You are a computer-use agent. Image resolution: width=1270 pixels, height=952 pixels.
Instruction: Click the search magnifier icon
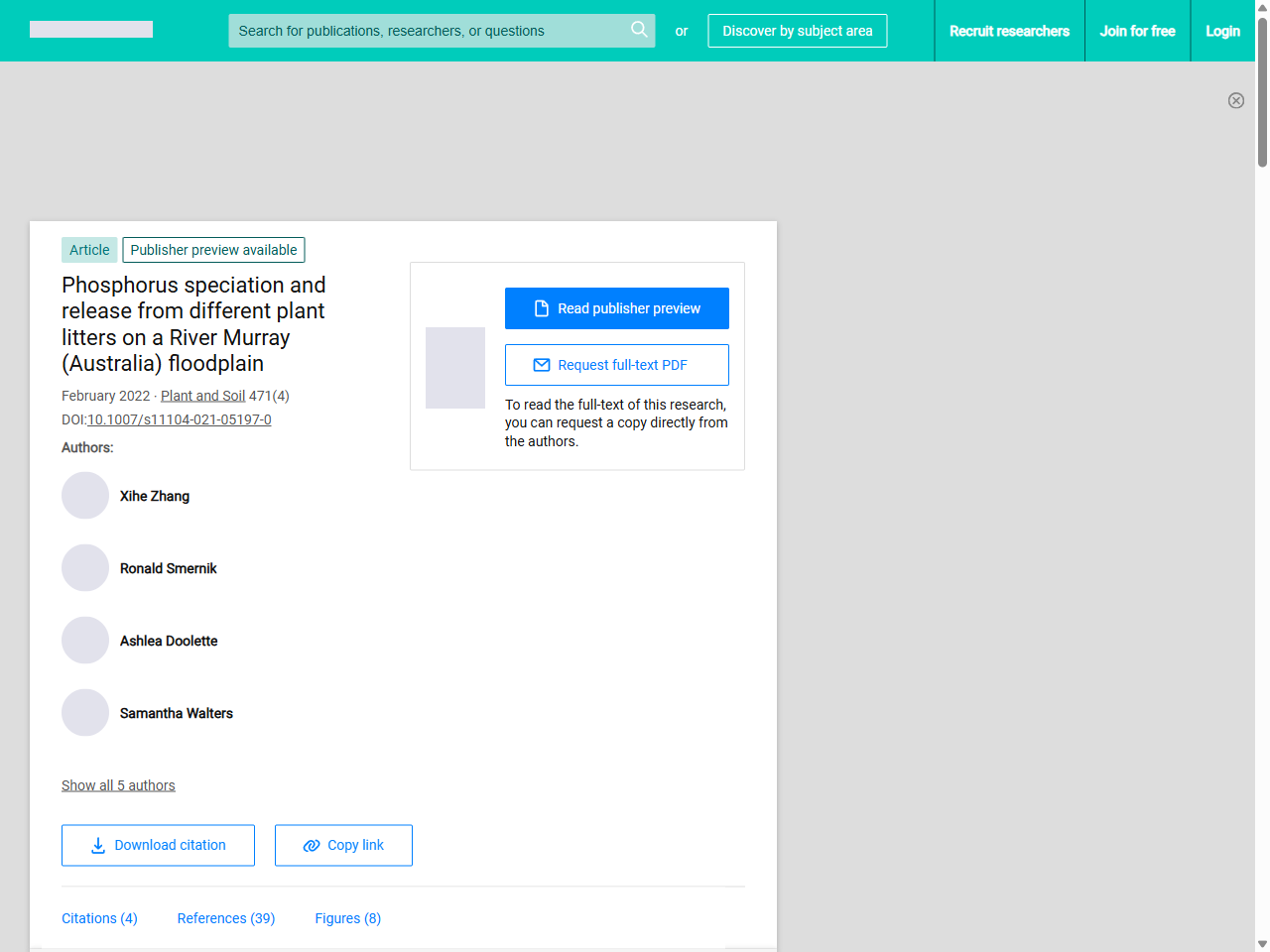click(639, 30)
